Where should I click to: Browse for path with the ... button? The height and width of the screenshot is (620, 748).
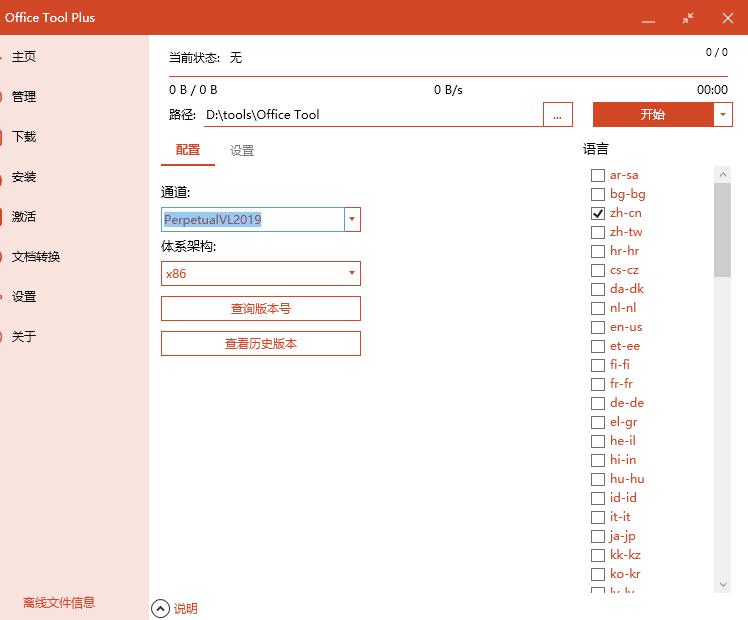click(x=558, y=114)
